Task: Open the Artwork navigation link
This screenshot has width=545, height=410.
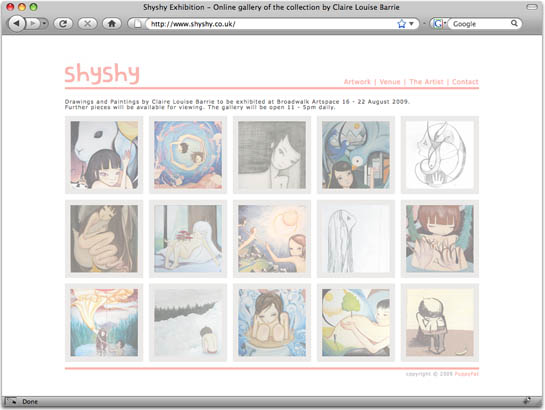Action: tap(357, 82)
